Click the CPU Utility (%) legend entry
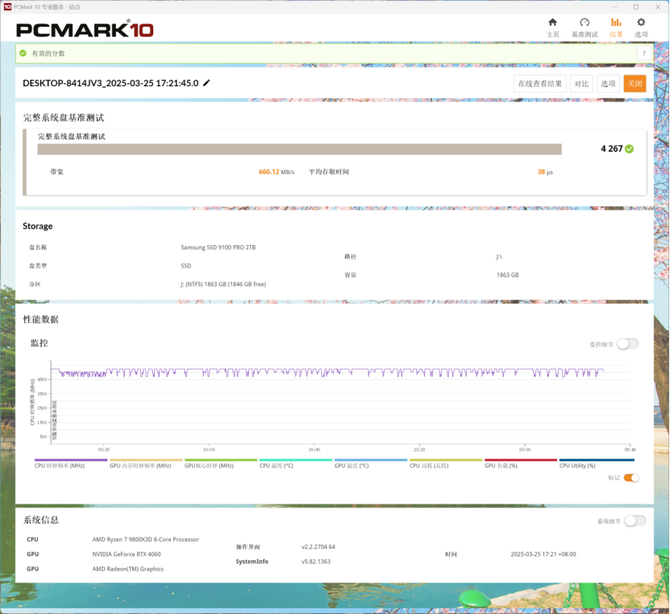The height and width of the screenshot is (614, 670). (578, 465)
